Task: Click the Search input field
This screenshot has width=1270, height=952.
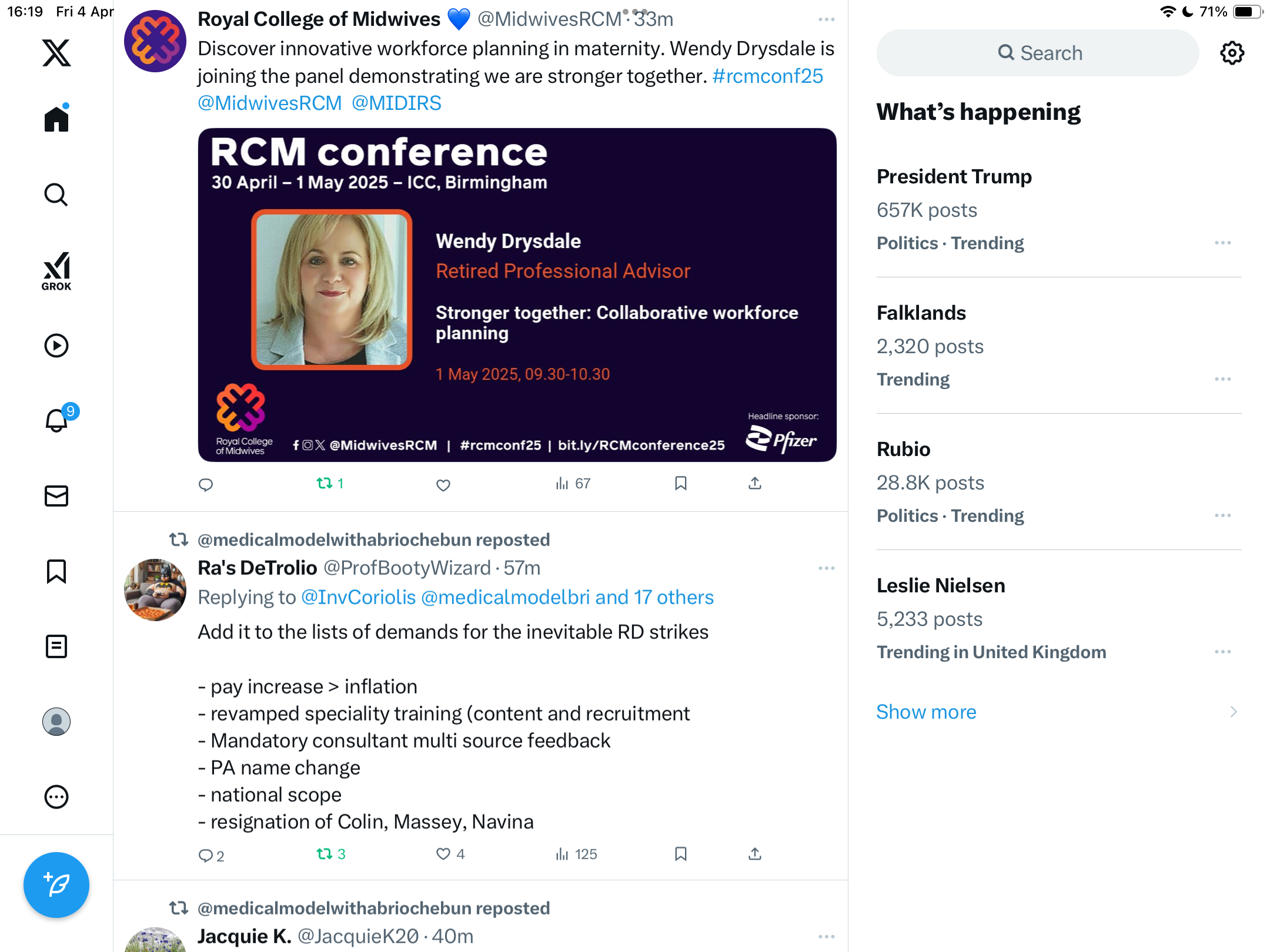Action: click(1038, 53)
